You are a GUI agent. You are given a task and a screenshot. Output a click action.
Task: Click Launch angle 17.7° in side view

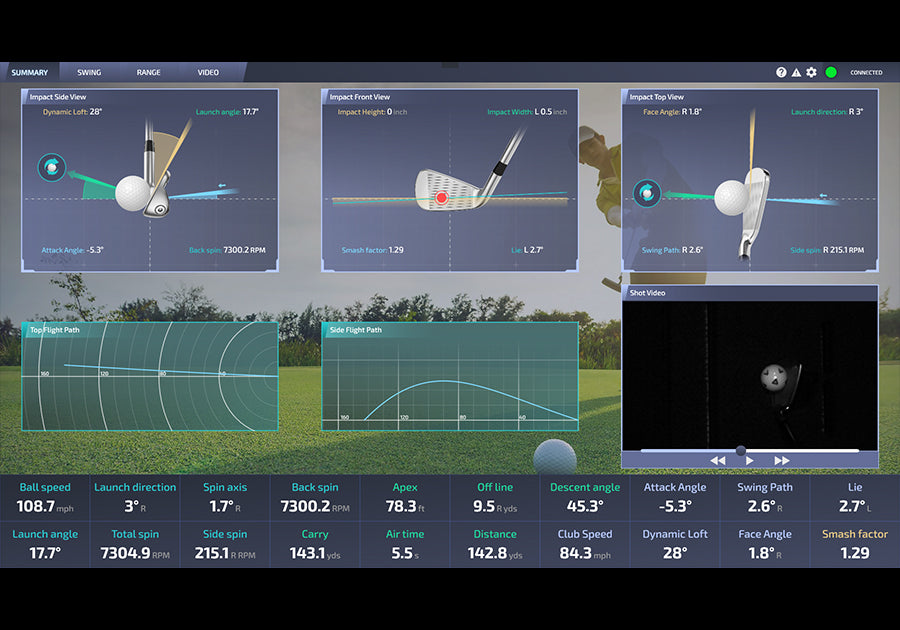(227, 112)
